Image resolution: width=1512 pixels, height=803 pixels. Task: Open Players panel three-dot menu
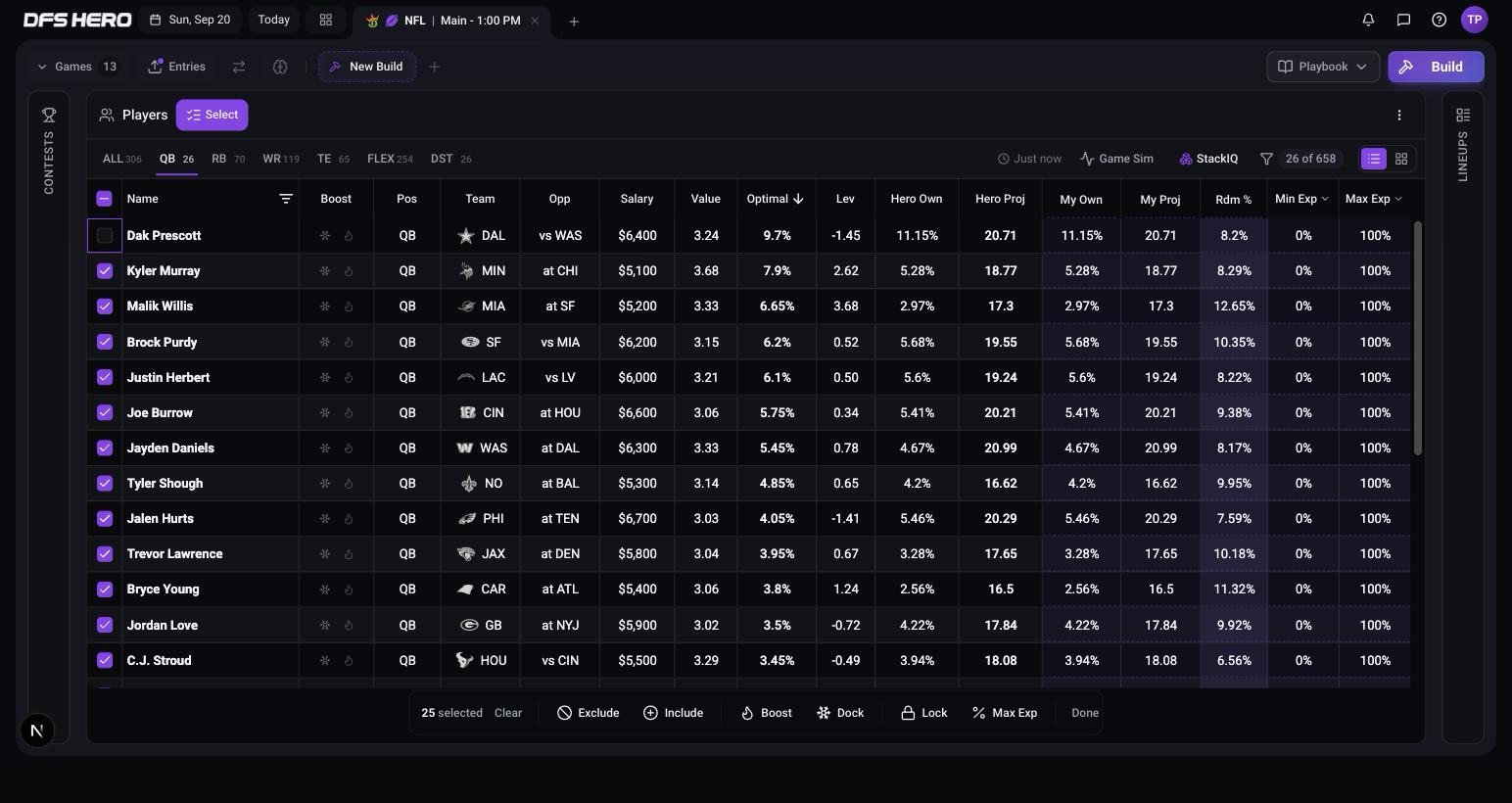tap(1399, 115)
